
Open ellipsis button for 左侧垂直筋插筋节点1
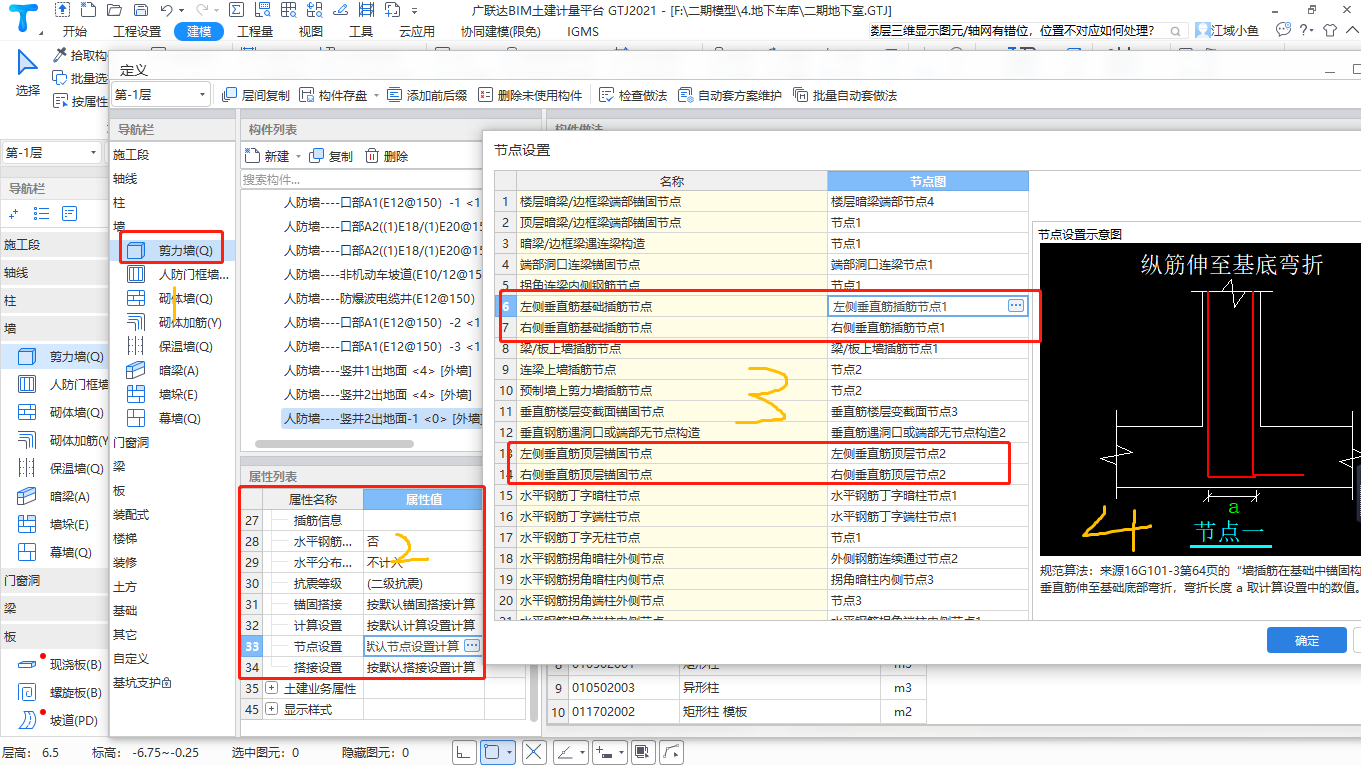coord(1016,306)
